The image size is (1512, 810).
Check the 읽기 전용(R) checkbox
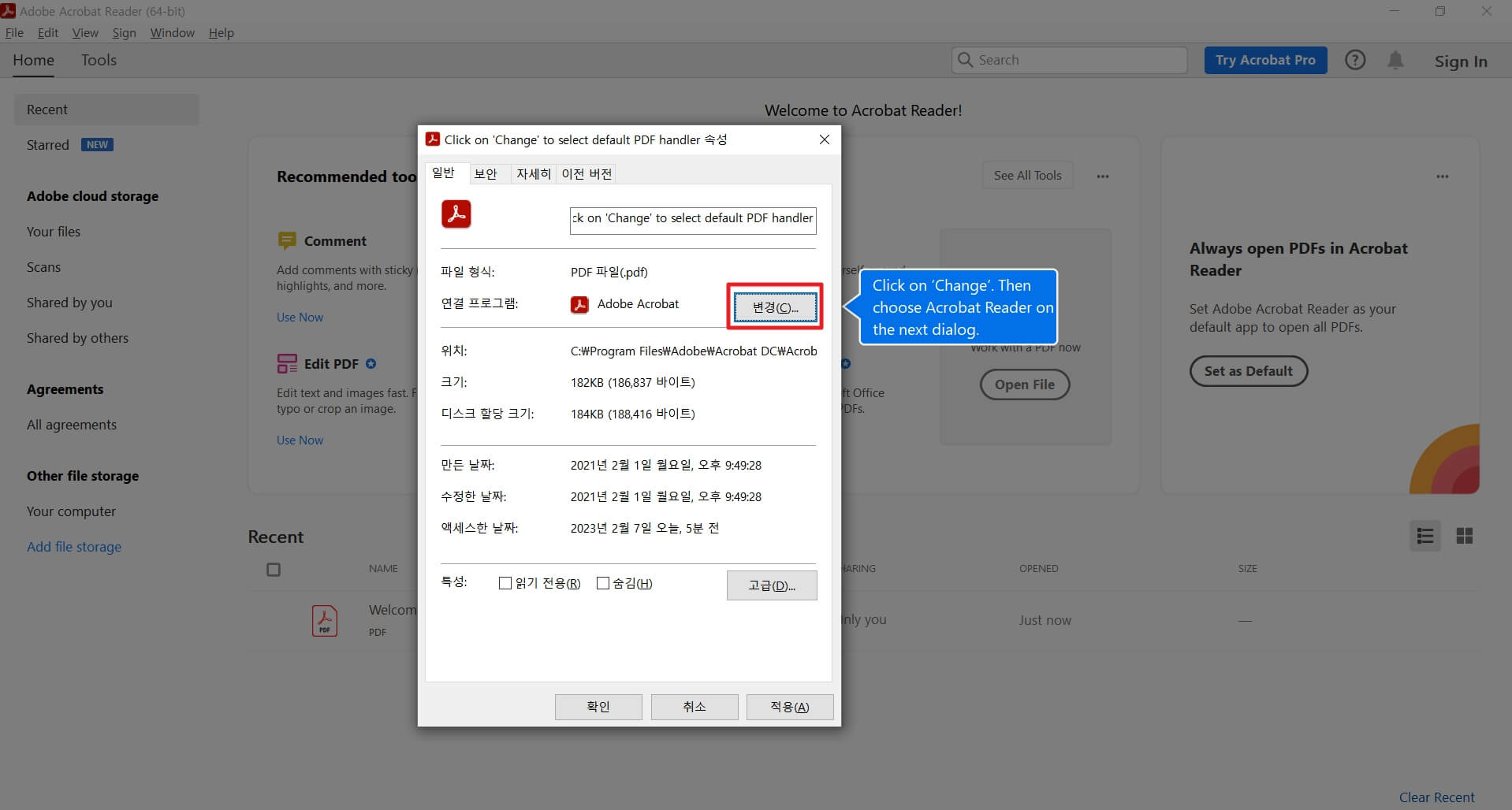pyautogui.click(x=505, y=583)
